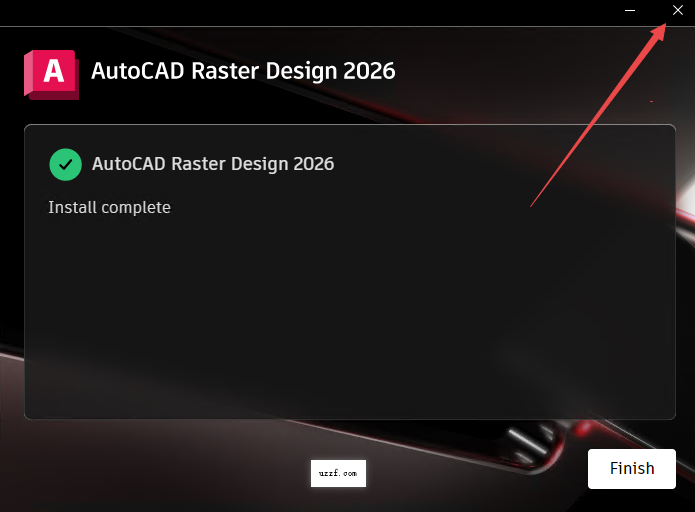This screenshot has width=695, height=512.
Task: Click the empty title bar left of the minimize button
Action: pos(300,10)
